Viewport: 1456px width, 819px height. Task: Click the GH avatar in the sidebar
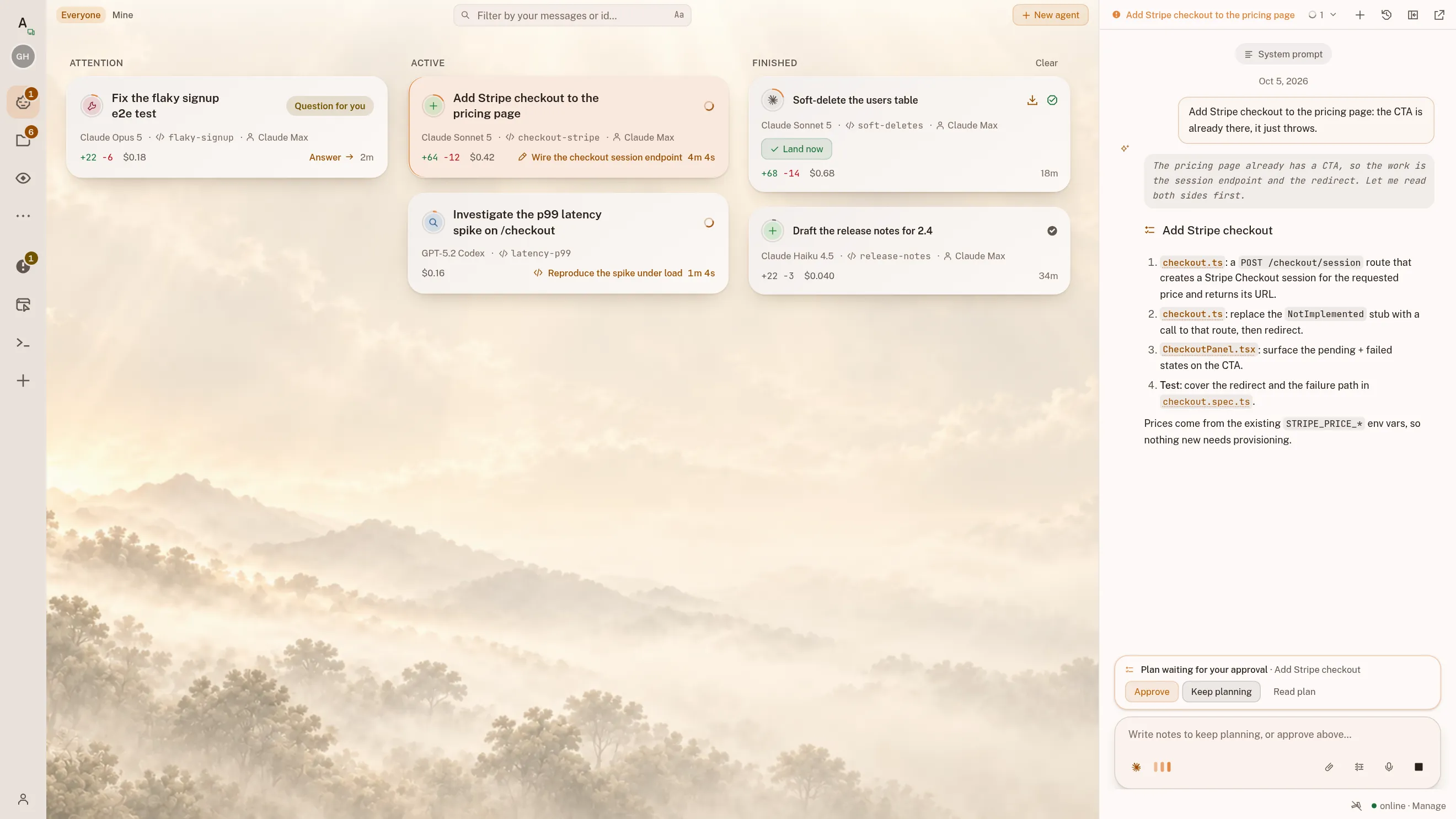pyautogui.click(x=23, y=56)
